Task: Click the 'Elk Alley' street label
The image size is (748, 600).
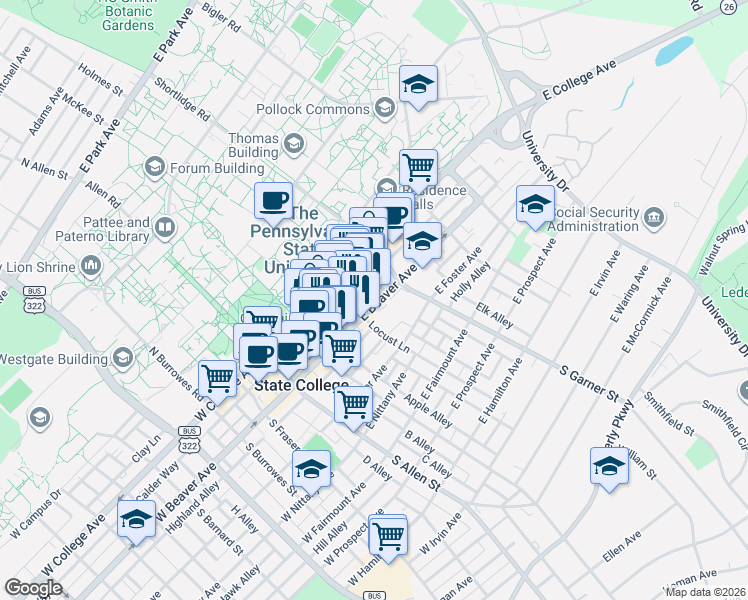Action: (x=495, y=316)
